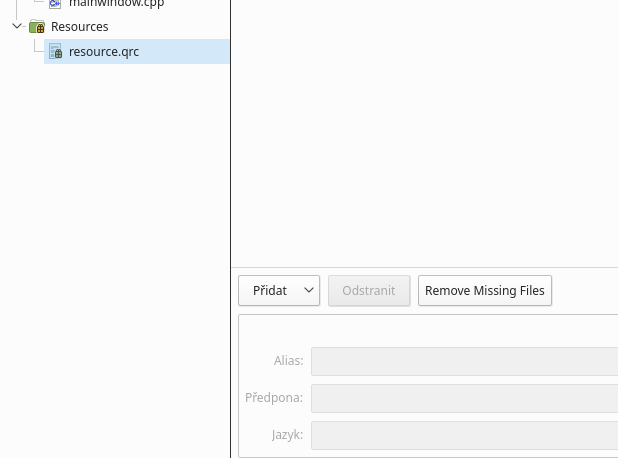Click into the Jazyk input field

pos(464,435)
